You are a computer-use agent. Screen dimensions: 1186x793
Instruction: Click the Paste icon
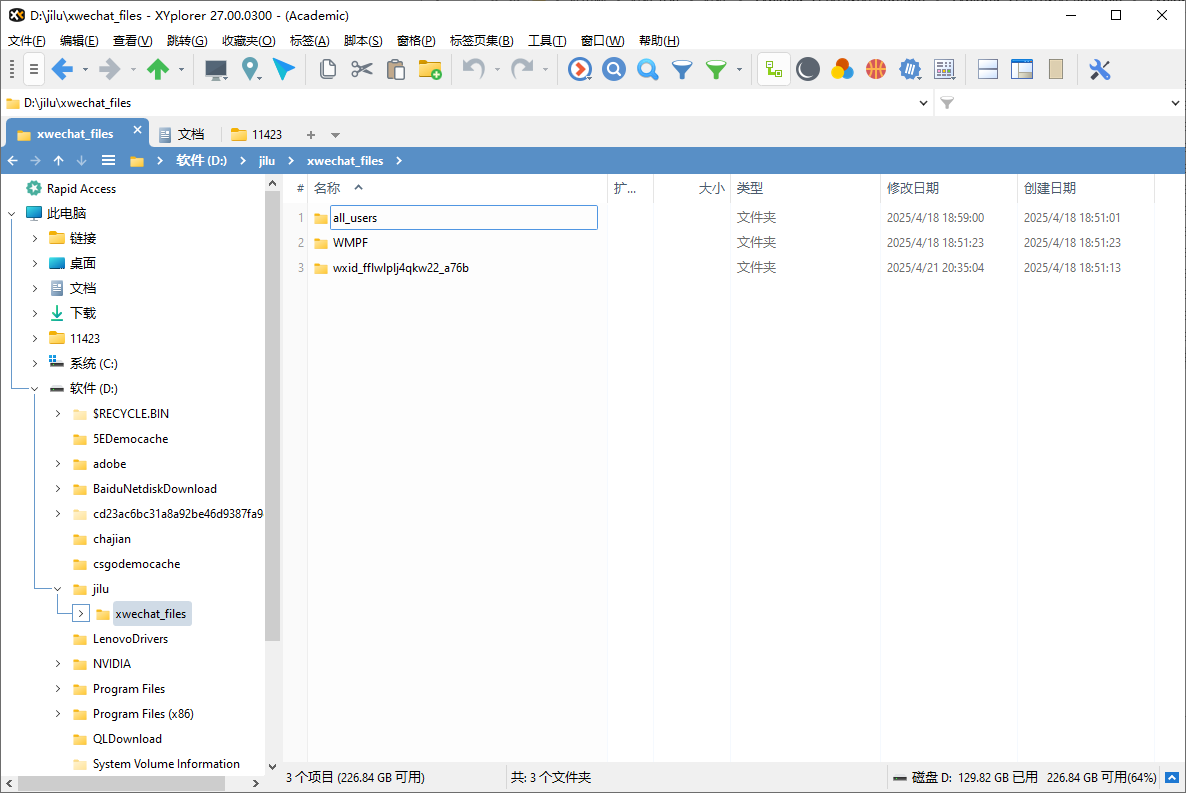(x=394, y=69)
